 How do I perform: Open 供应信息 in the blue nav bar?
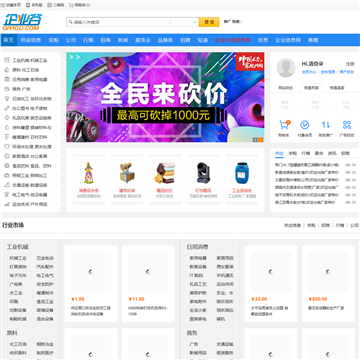click(x=31, y=40)
